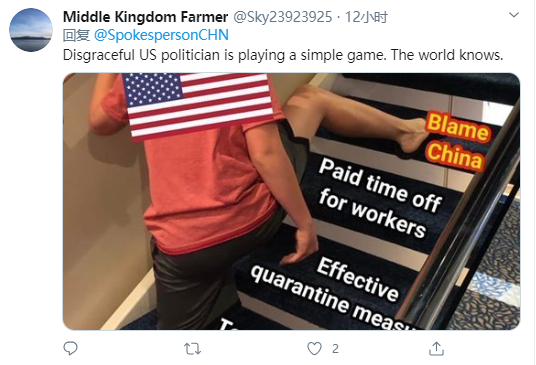
Task: Open the share menu via the upload icon
Action: tap(436, 349)
